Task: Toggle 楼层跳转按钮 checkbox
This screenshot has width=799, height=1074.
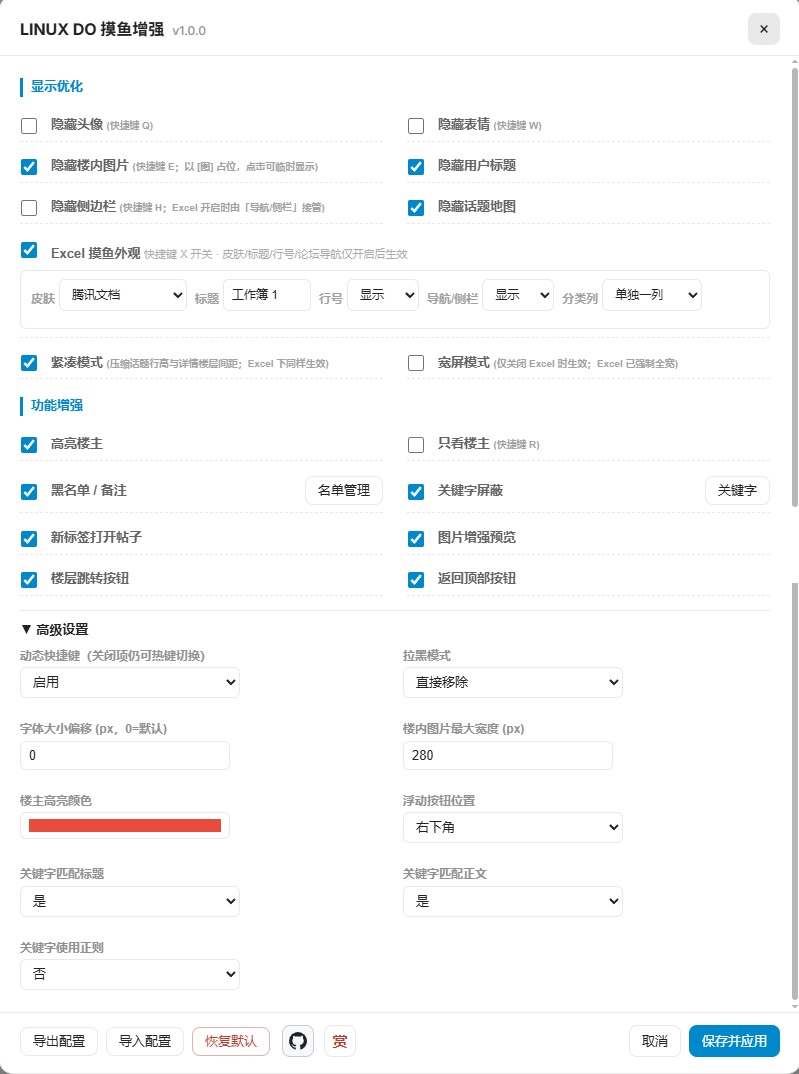Action: pos(29,579)
